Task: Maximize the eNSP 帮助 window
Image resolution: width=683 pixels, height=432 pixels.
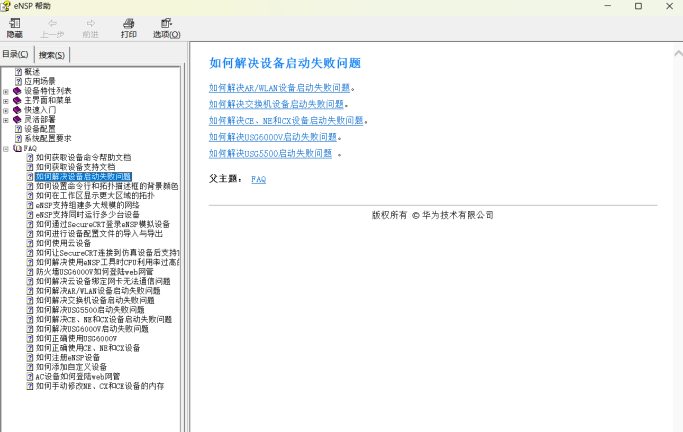Action: [x=638, y=6]
